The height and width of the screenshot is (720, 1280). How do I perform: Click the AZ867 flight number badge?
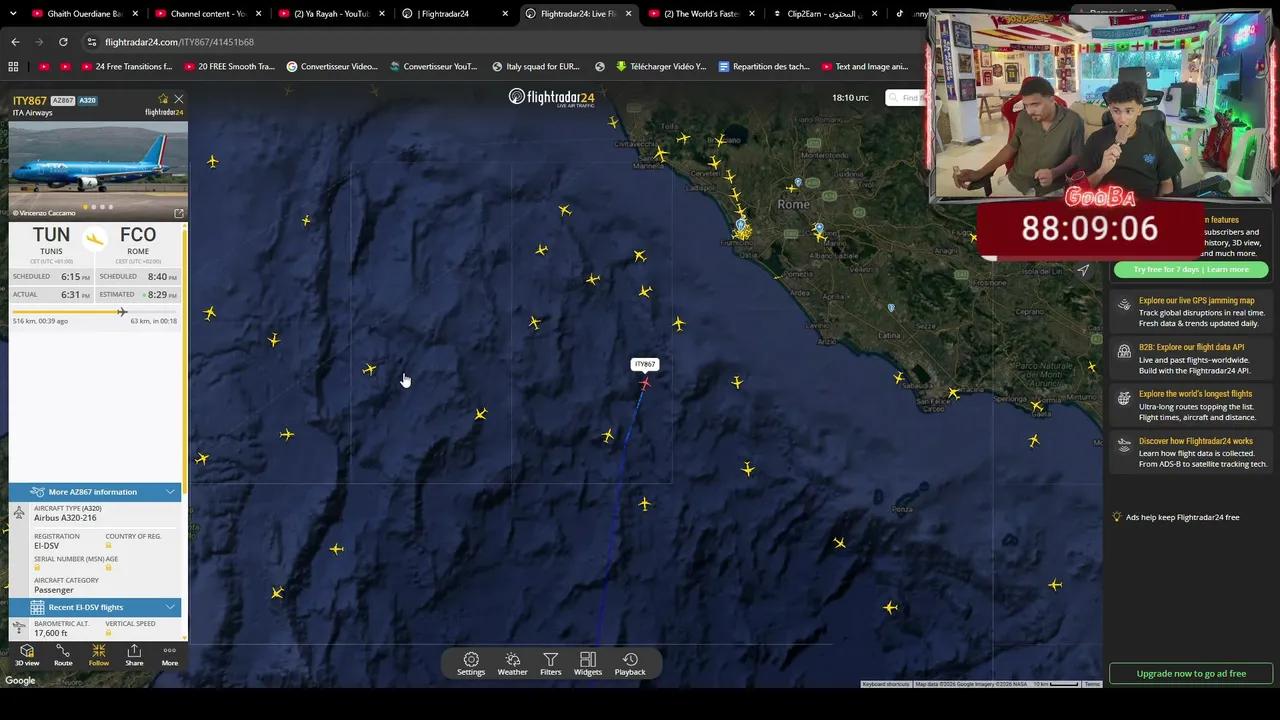pos(63,101)
